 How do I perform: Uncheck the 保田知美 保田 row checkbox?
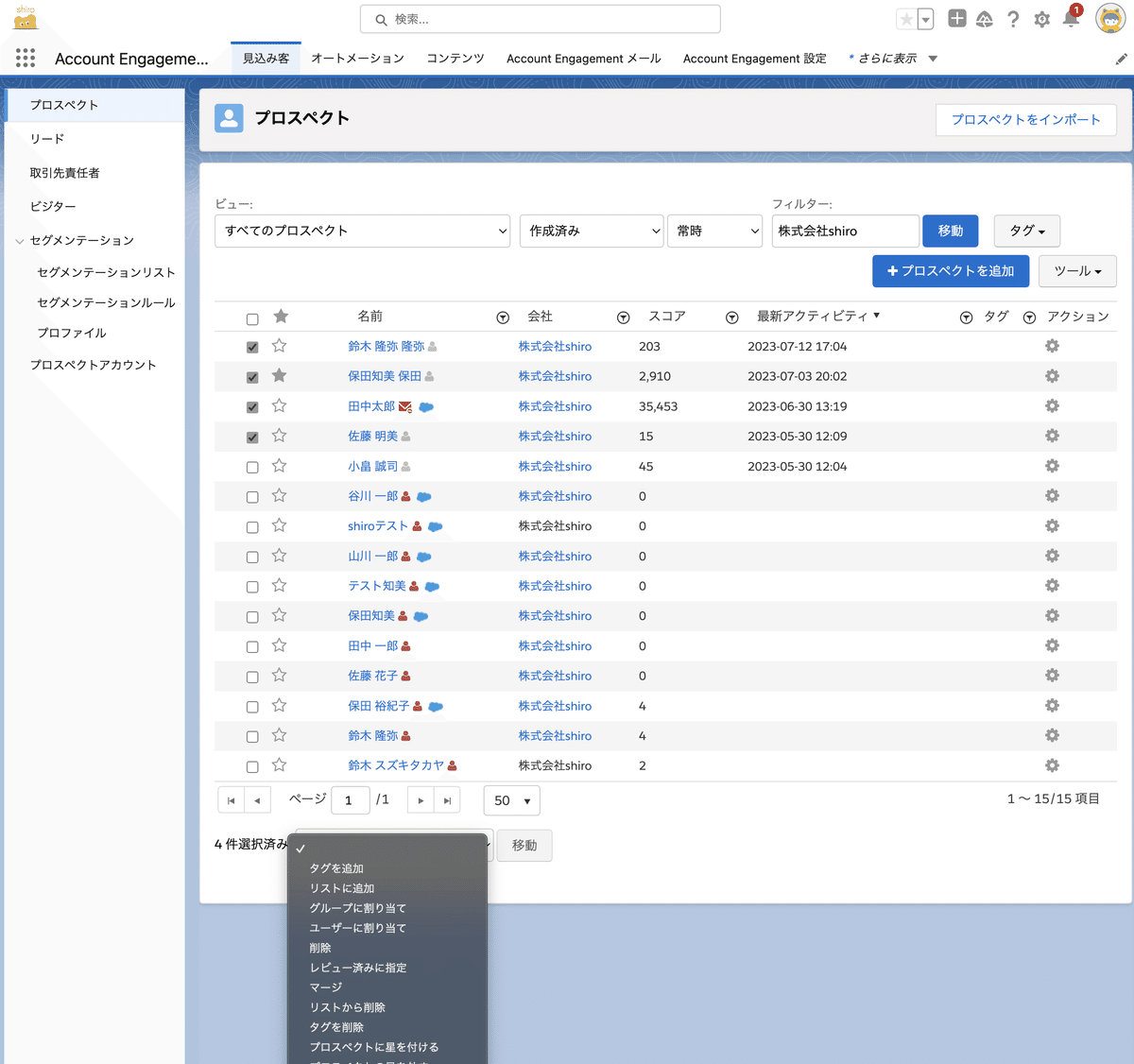coord(252,377)
